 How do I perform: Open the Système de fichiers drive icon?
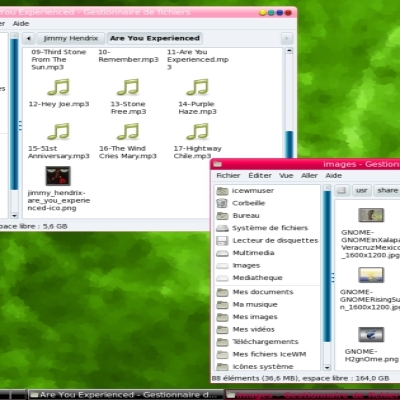(222, 228)
